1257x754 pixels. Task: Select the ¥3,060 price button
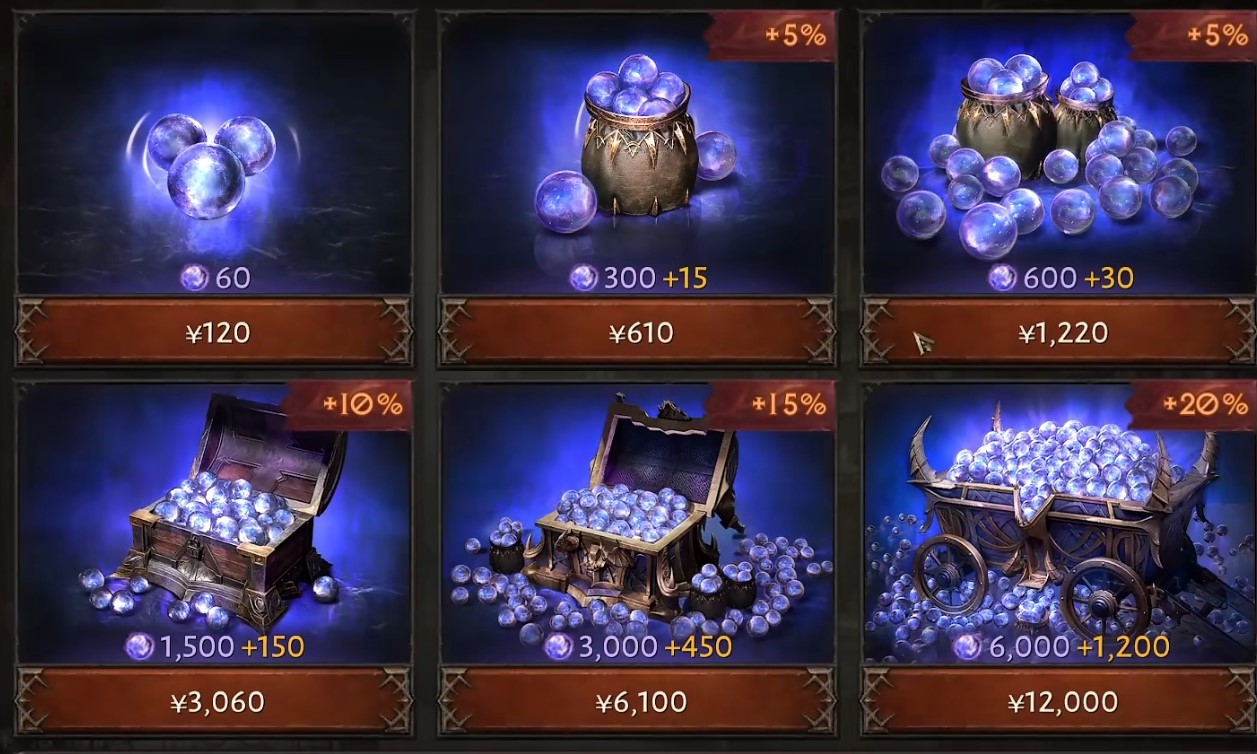pos(214,701)
